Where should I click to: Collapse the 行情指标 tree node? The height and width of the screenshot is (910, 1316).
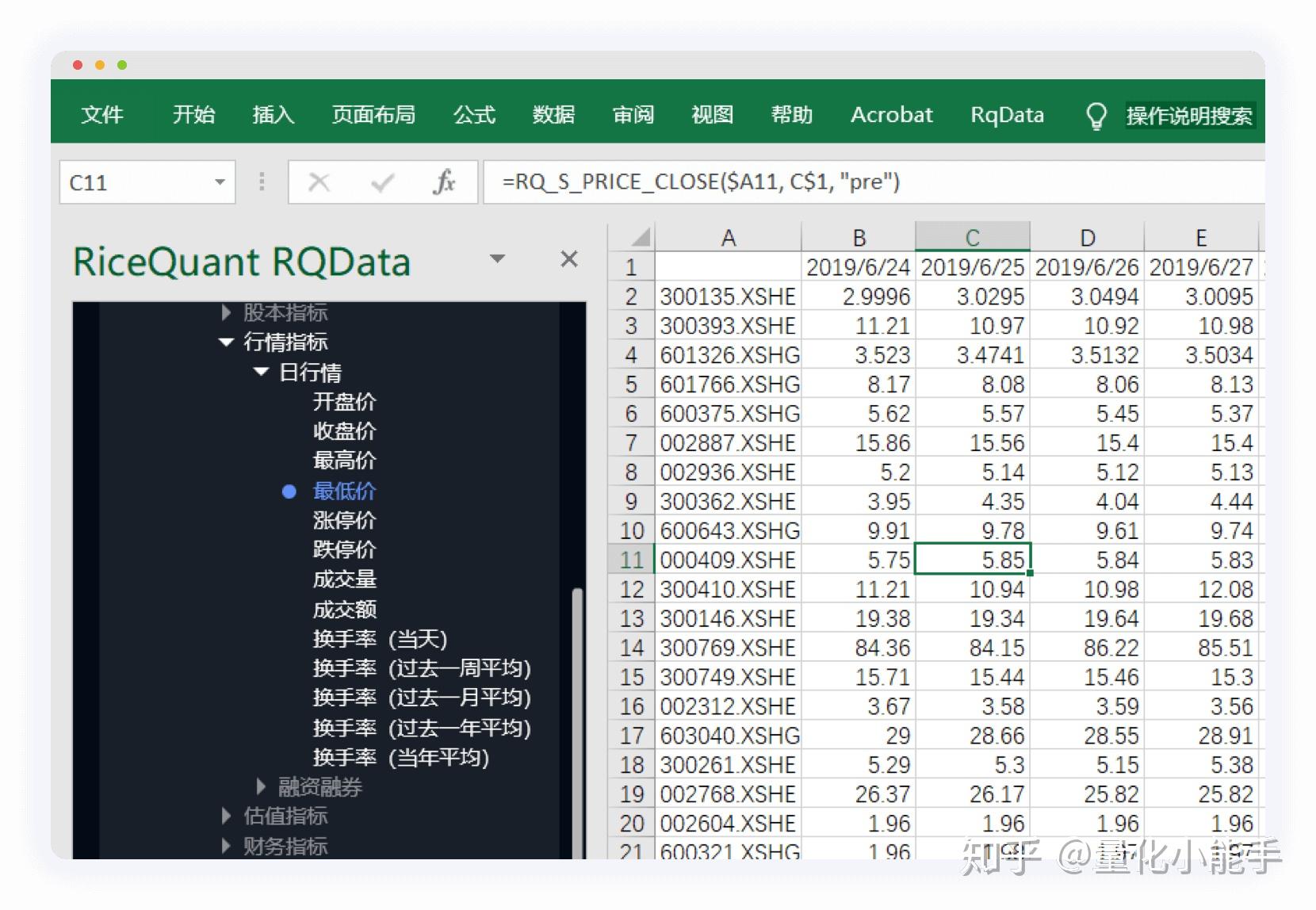tap(226, 342)
